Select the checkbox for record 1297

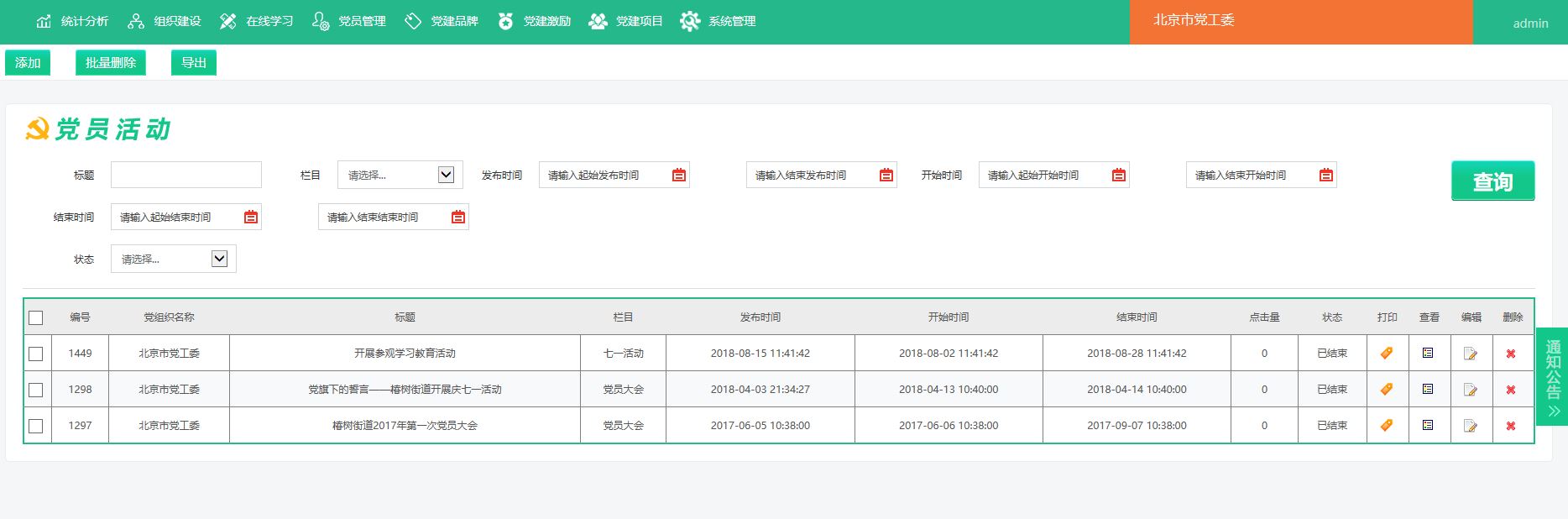coord(36,426)
